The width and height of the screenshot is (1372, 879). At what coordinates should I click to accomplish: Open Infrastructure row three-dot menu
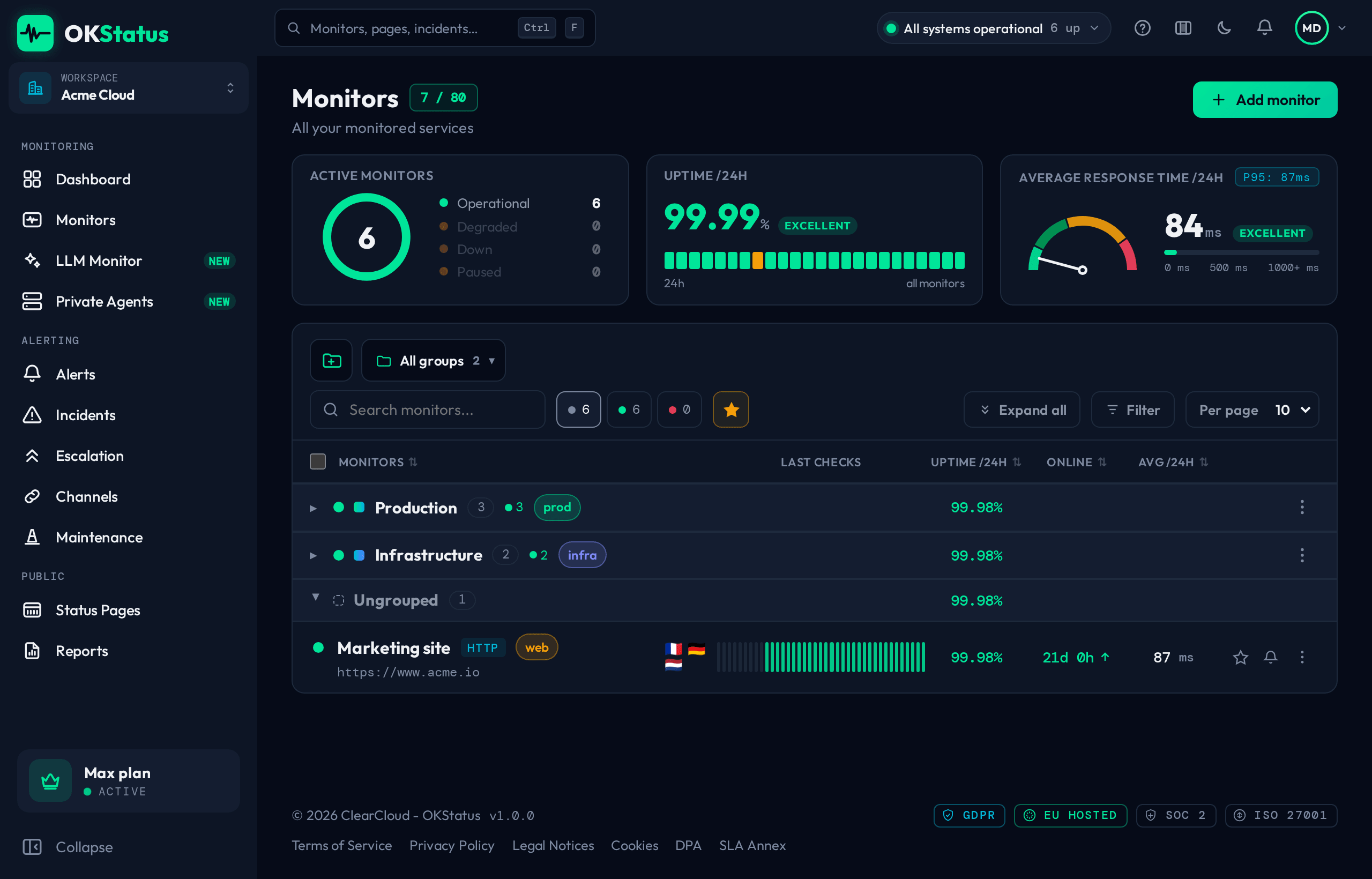pos(1302,555)
